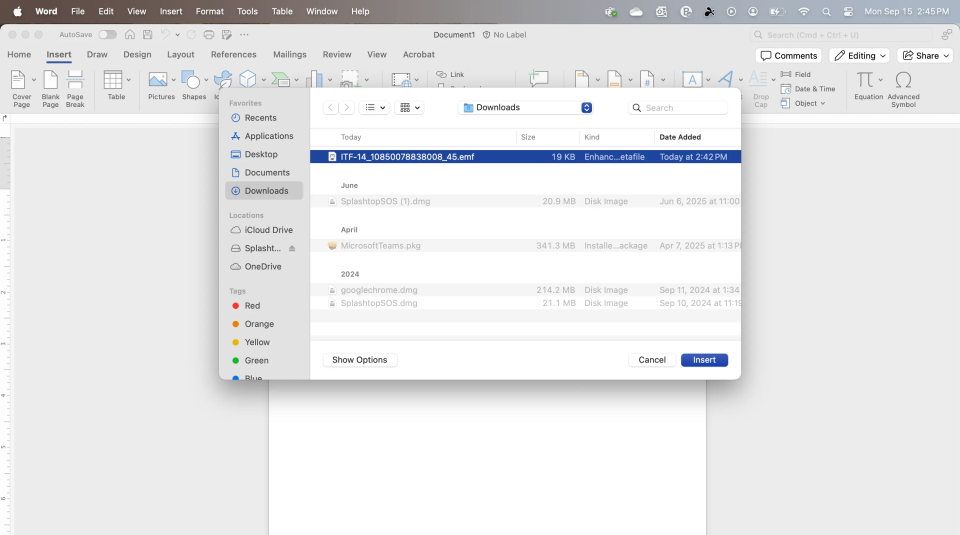Select the Orange tag in sidebar
The width and height of the screenshot is (960, 535).
click(x=259, y=324)
